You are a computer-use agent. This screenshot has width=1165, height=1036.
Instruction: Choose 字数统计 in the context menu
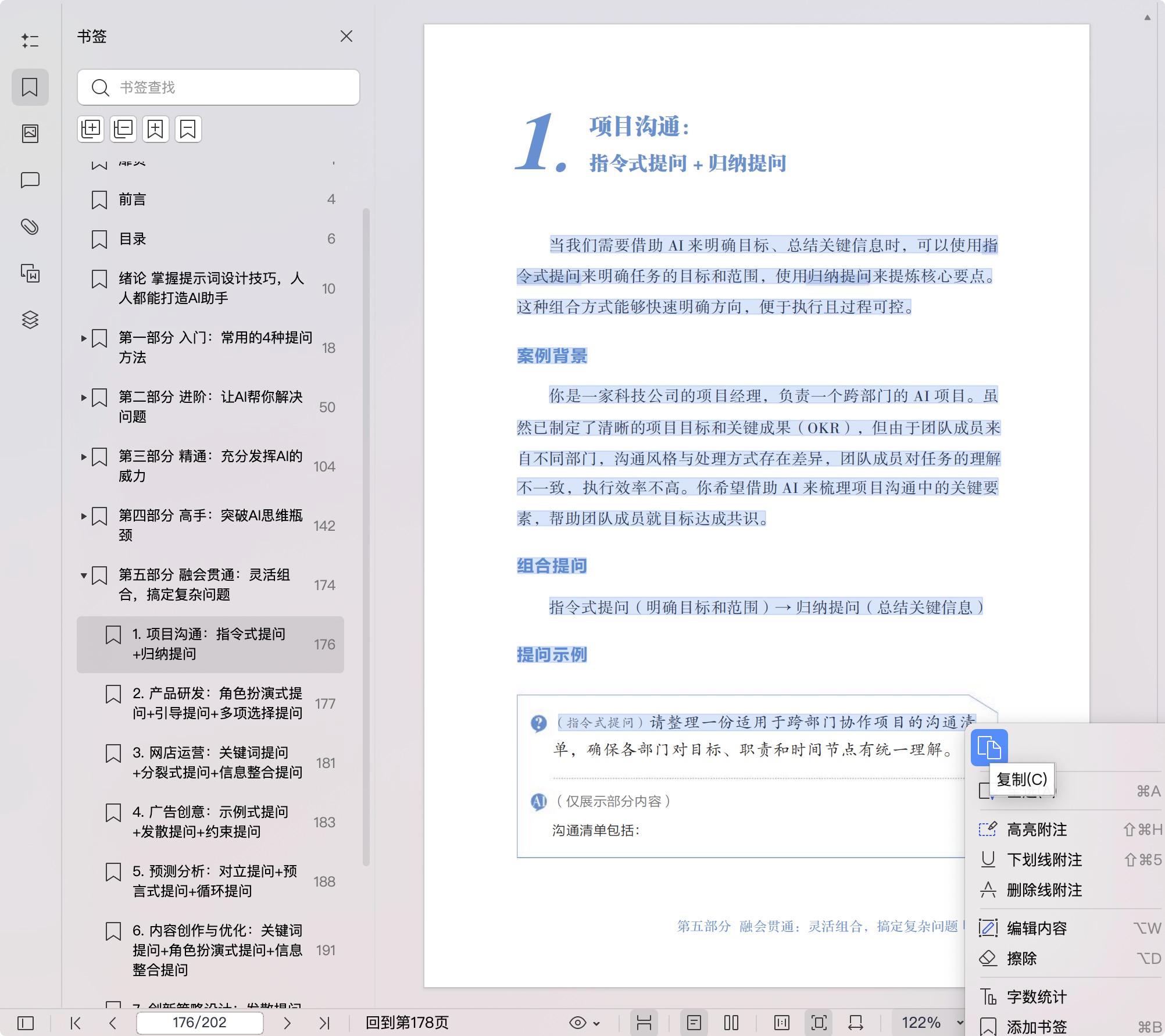[x=1037, y=997]
